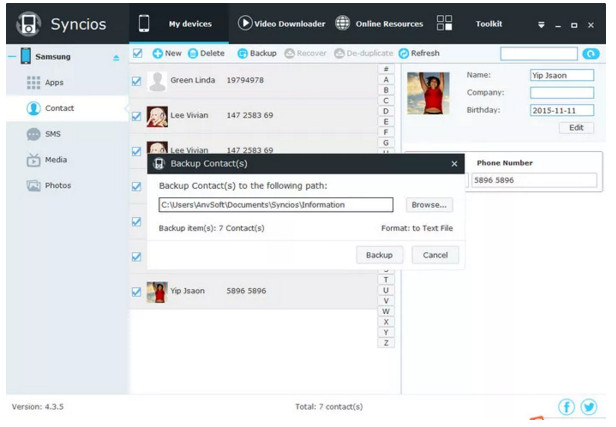Screen dimensions: 616x427
Task: Click the Edit button
Action: pyautogui.click(x=576, y=128)
